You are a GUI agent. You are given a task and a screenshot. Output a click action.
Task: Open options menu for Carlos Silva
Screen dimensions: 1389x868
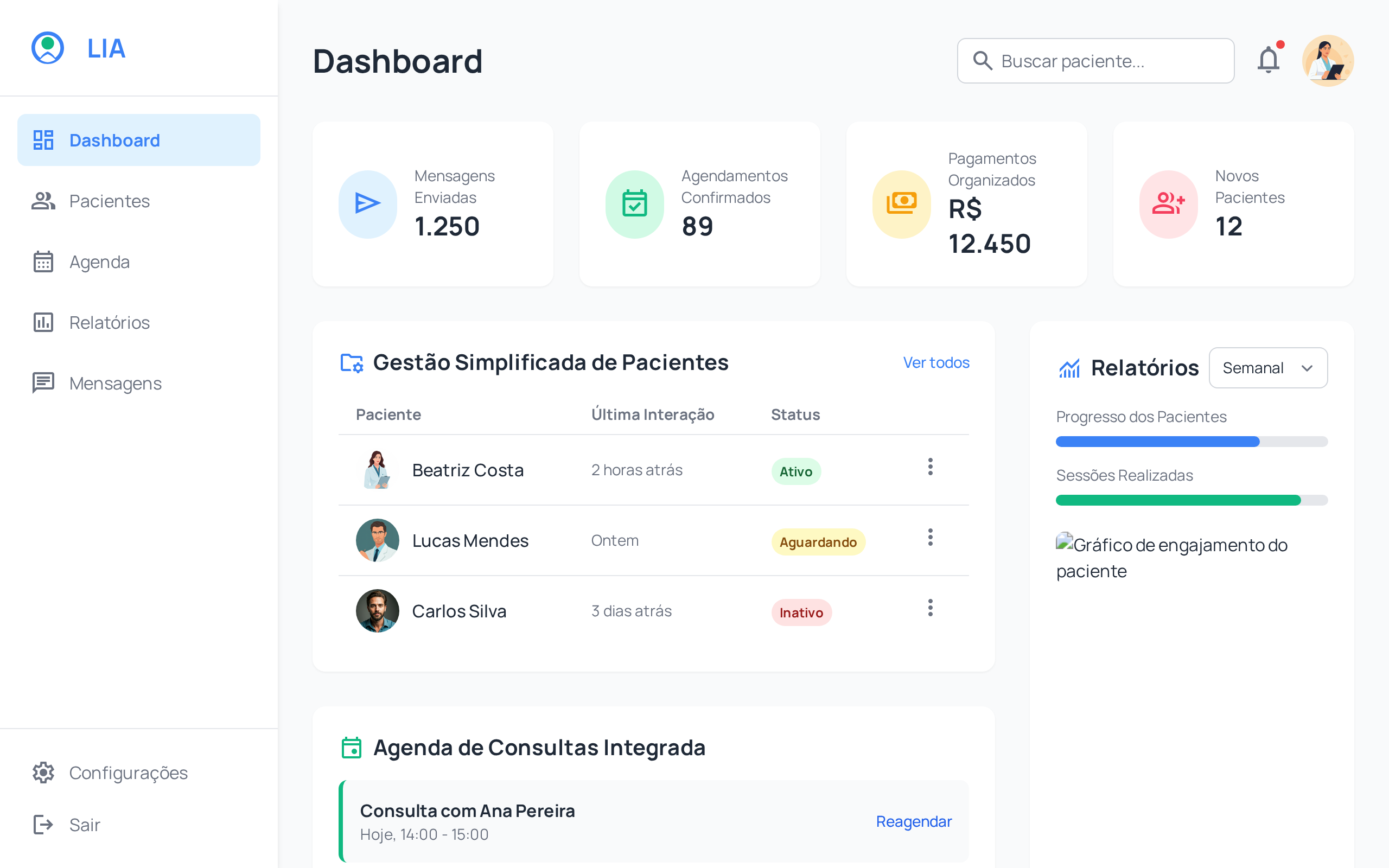pyautogui.click(x=931, y=609)
